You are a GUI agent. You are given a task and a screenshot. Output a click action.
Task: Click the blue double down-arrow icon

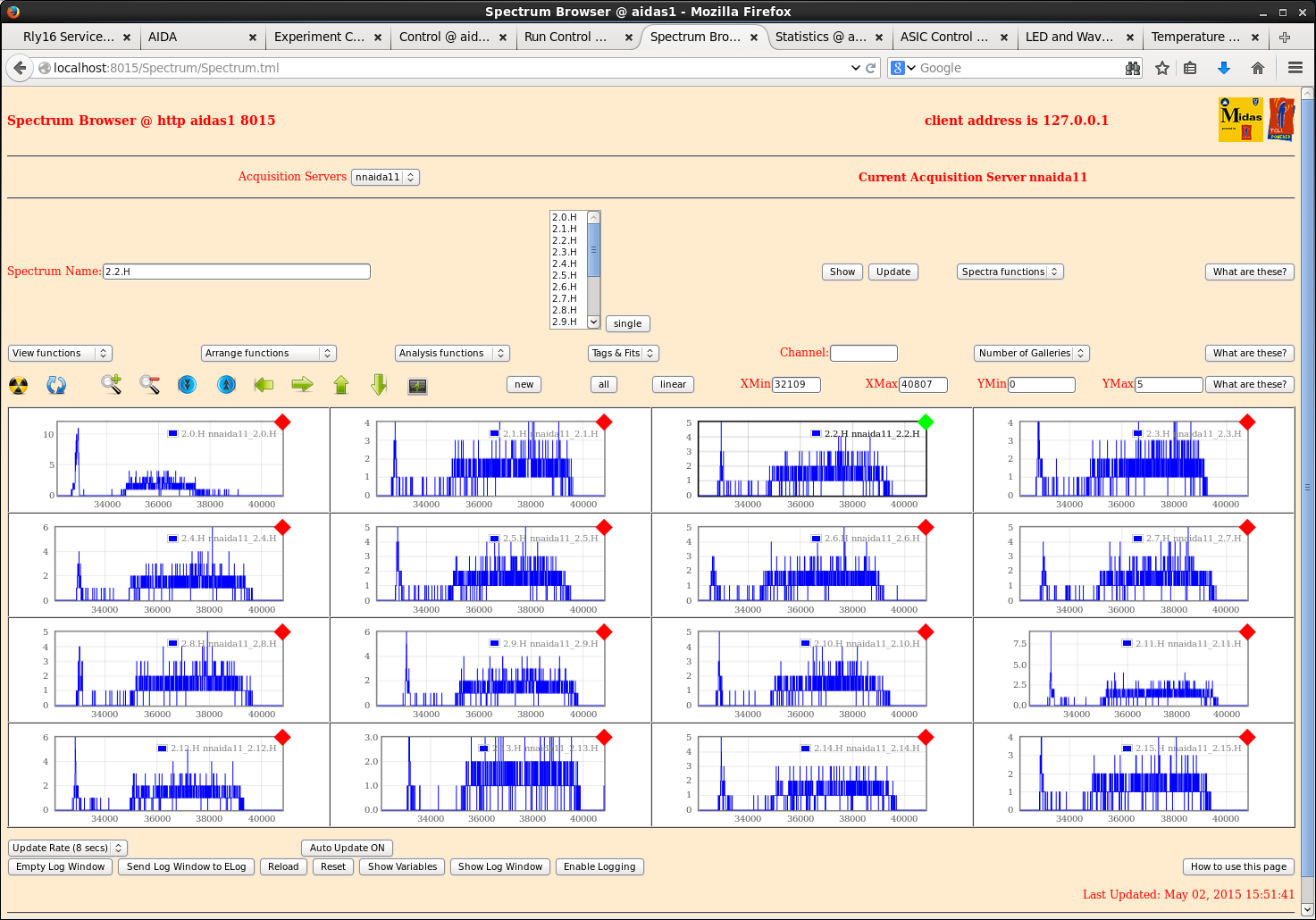coord(187,384)
